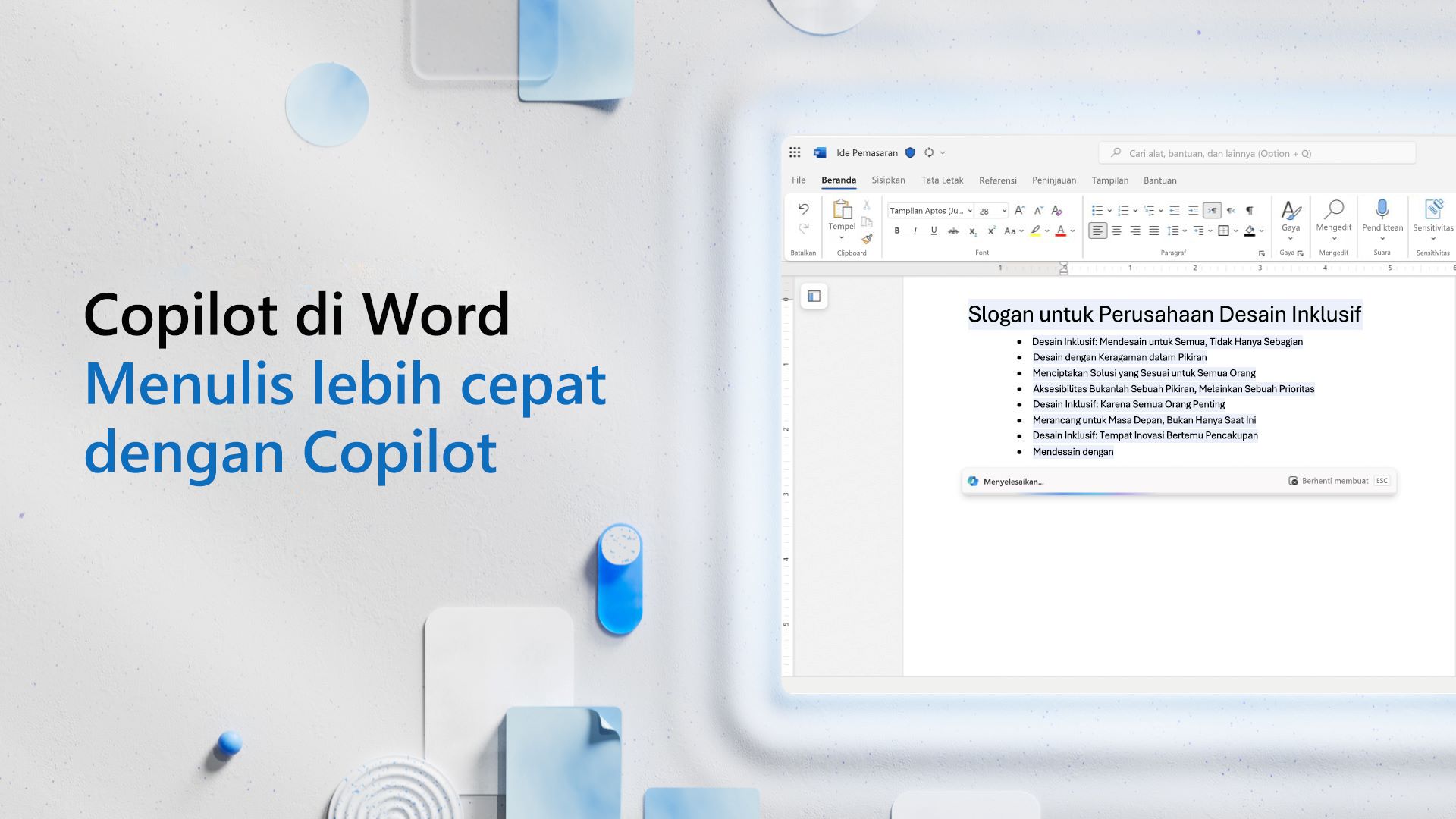1456x819 pixels.
Task: Click the Copilot icon in the progress bar
Action: point(973,481)
